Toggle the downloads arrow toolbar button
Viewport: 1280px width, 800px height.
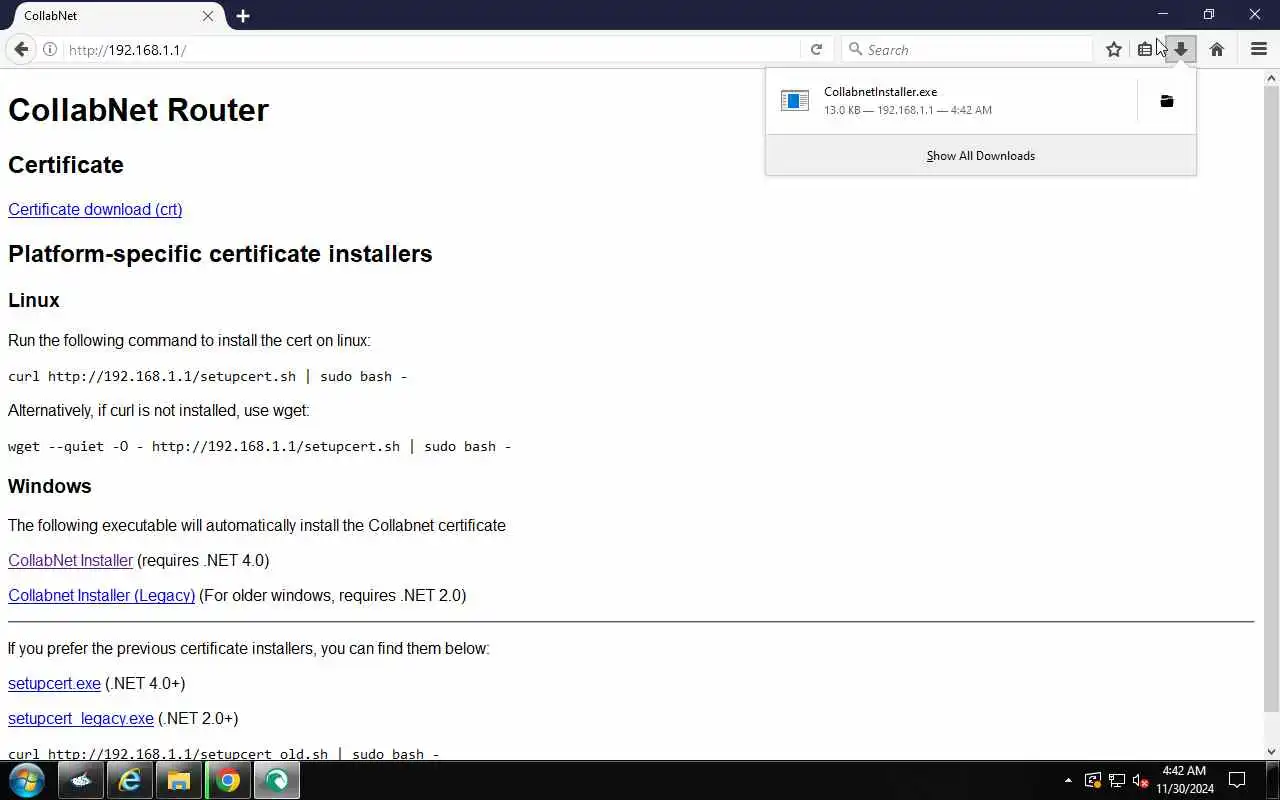(1181, 49)
